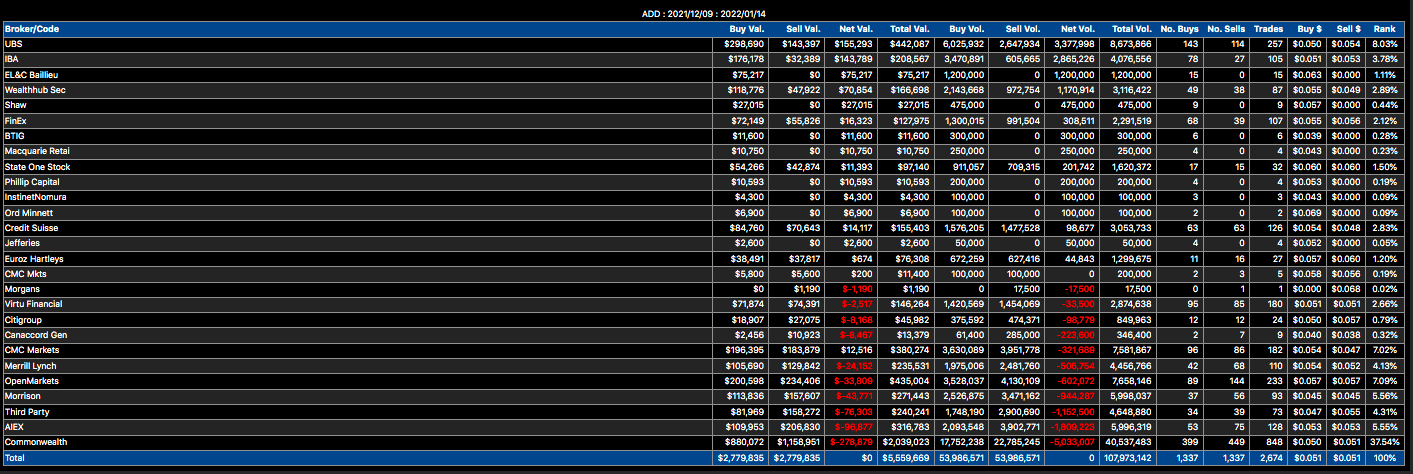The image size is (1413, 474).
Task: Select the Morgans broker name
Action: point(22,288)
